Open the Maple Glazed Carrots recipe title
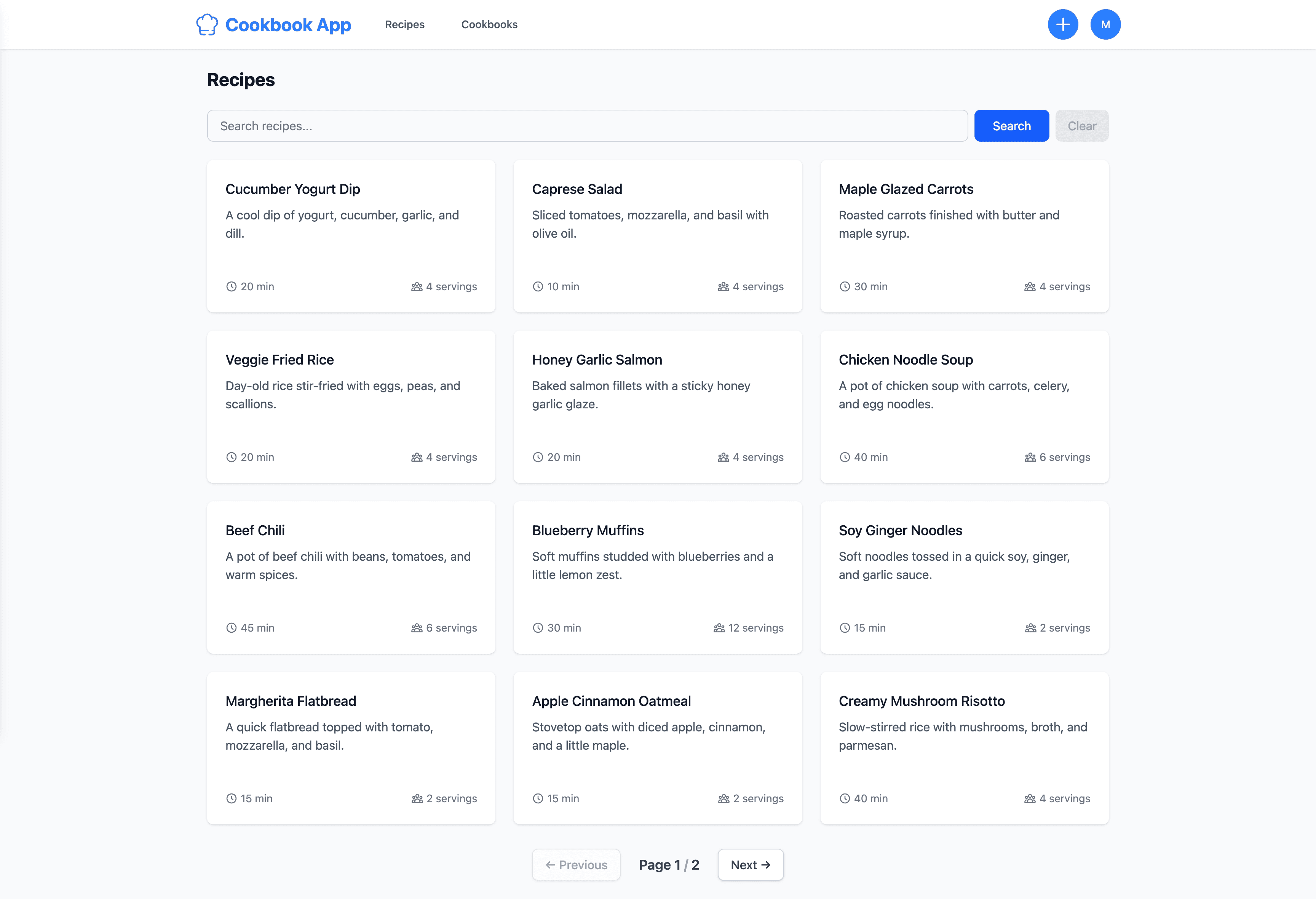The height and width of the screenshot is (899, 1316). (906, 189)
